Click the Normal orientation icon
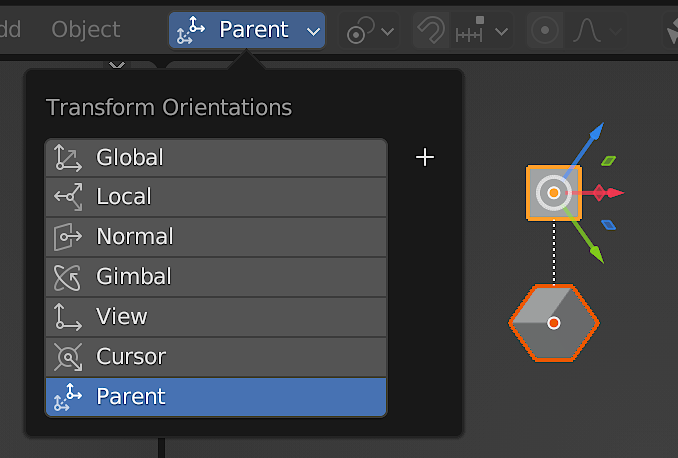This screenshot has height=458, width=678. [x=68, y=237]
